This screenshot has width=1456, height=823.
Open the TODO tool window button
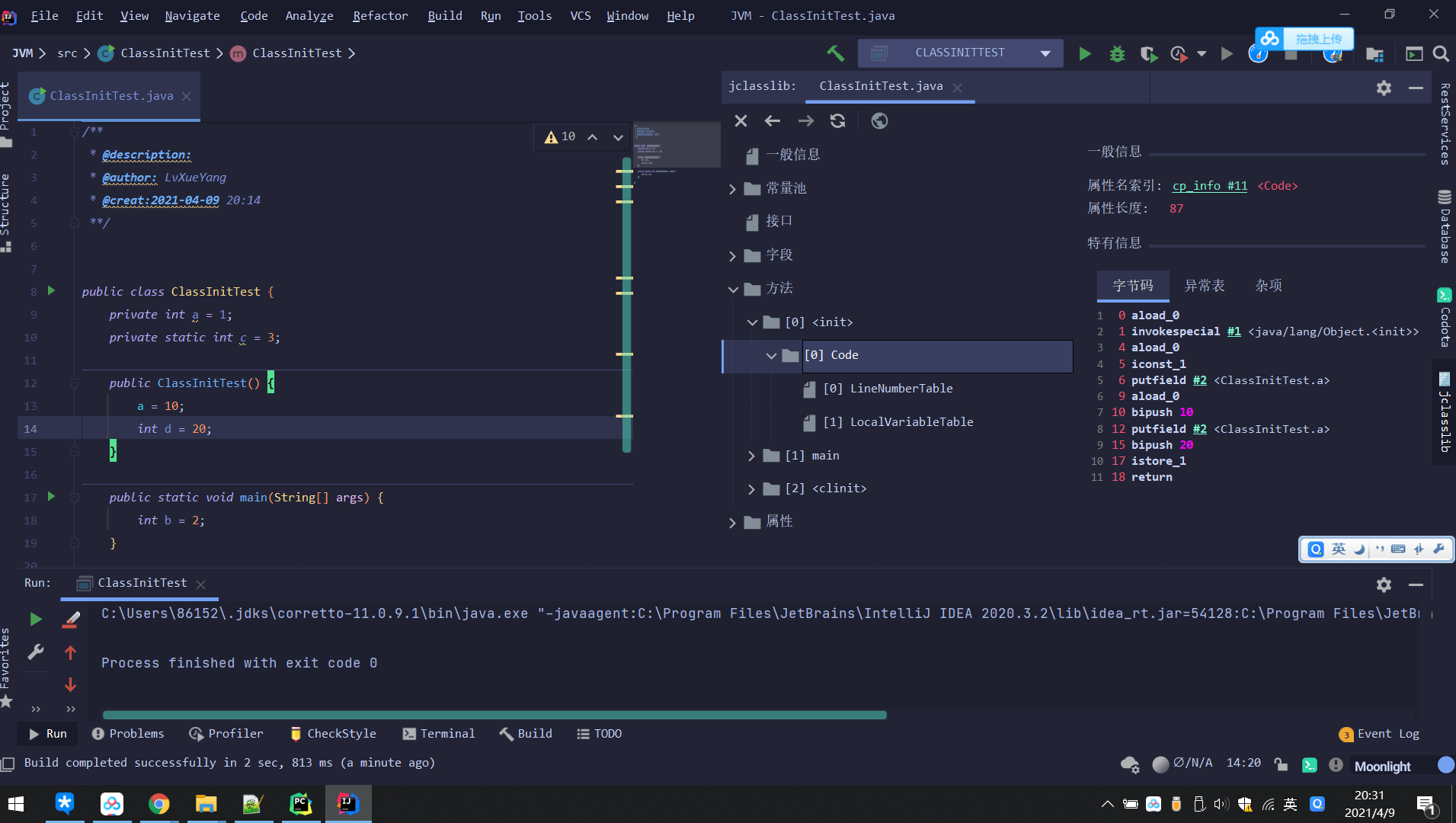pos(600,734)
